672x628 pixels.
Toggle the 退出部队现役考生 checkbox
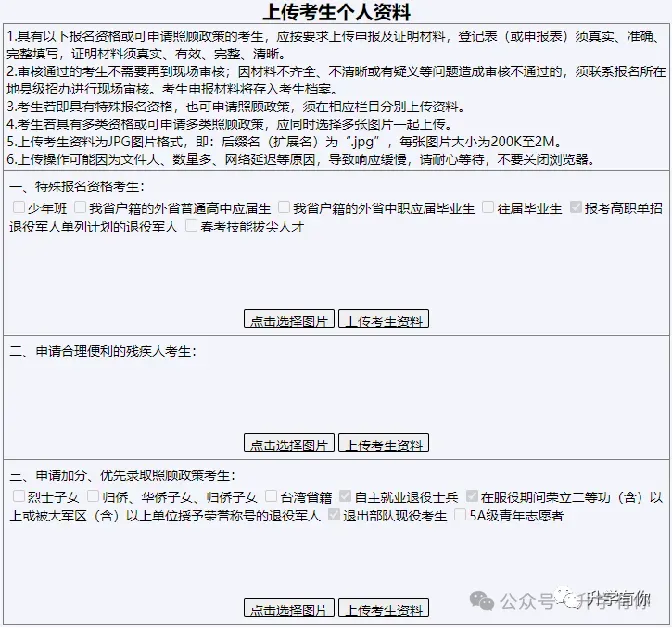[x=334, y=514]
